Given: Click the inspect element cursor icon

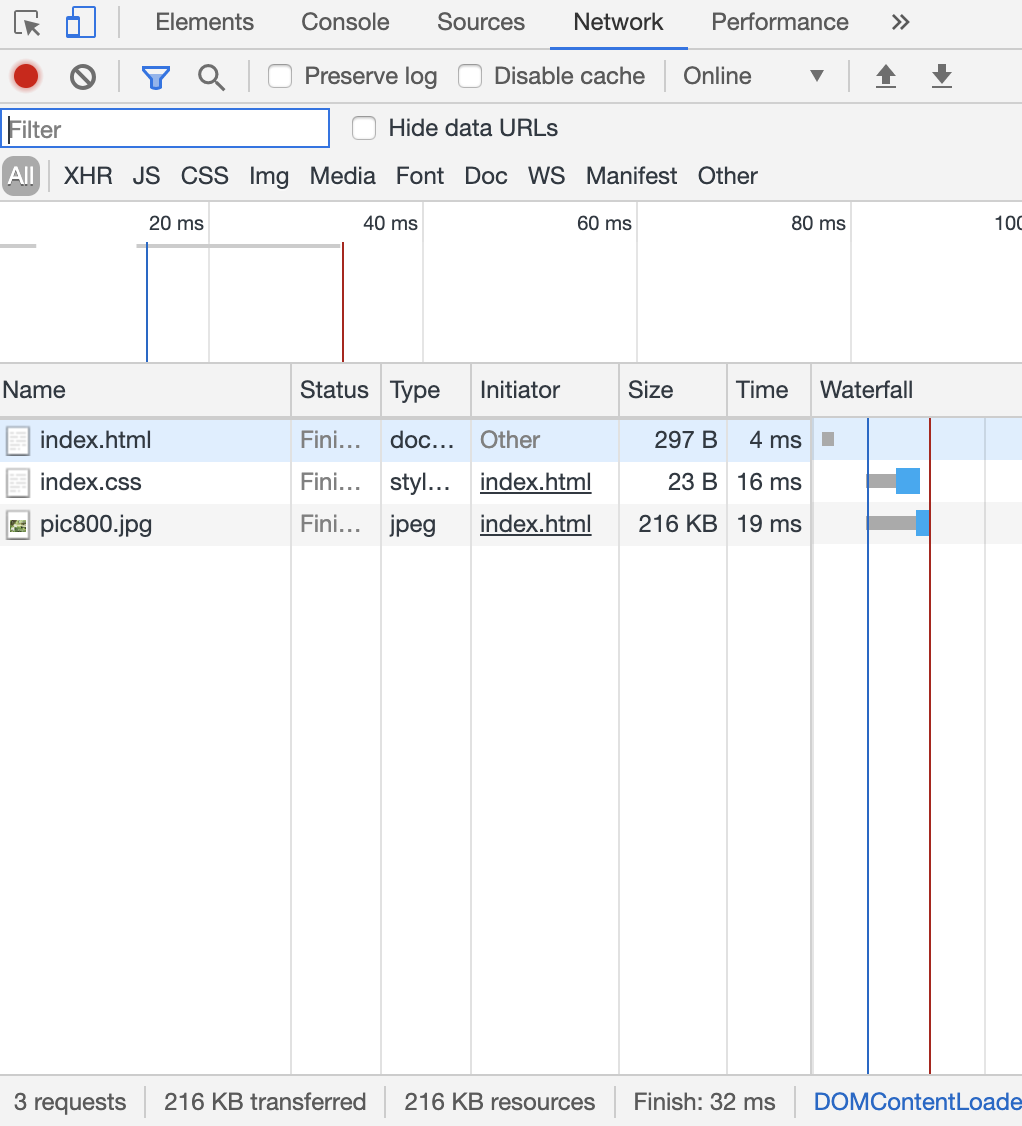Looking at the screenshot, I should 27,23.
